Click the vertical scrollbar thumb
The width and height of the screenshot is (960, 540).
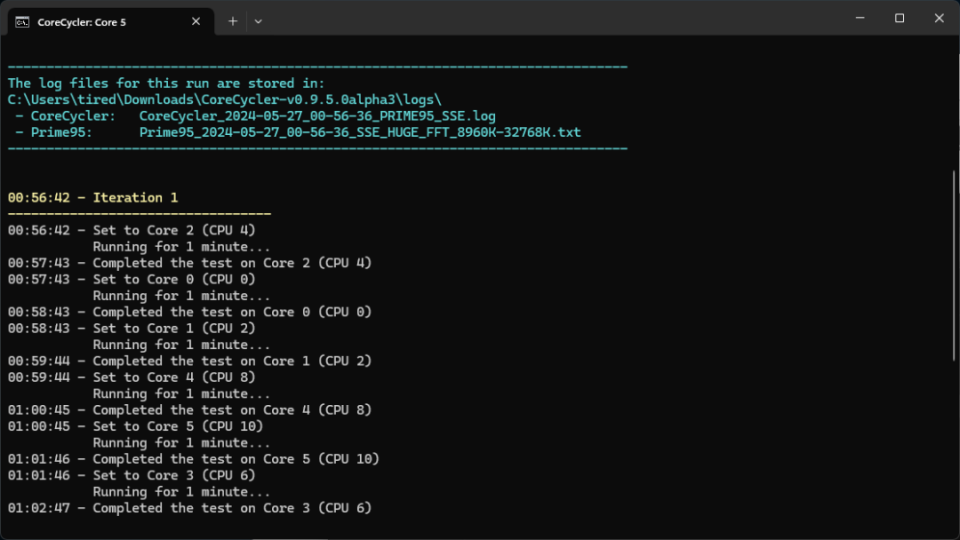point(954,265)
